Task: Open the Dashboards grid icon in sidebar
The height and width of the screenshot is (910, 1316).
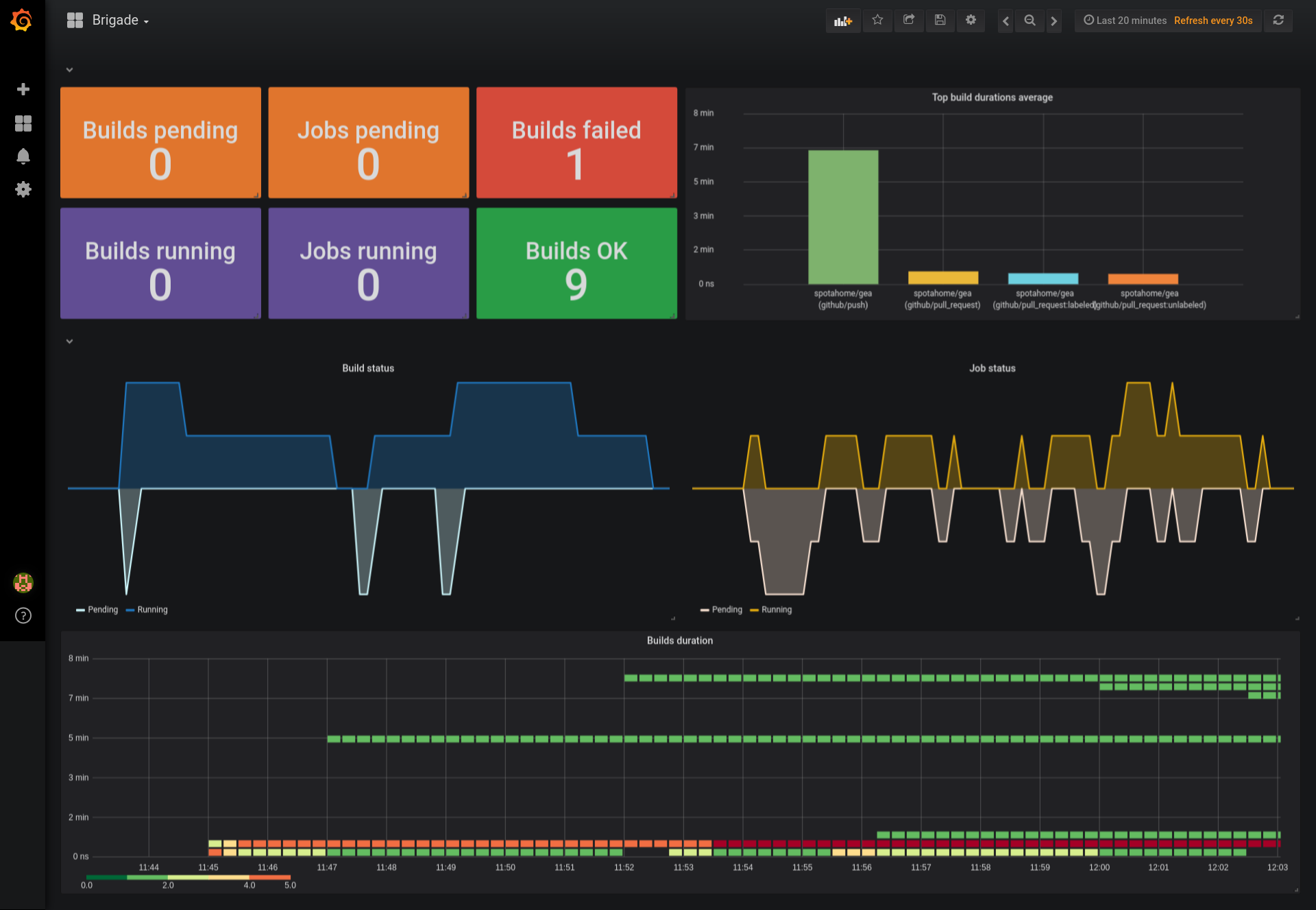Action: (23, 123)
